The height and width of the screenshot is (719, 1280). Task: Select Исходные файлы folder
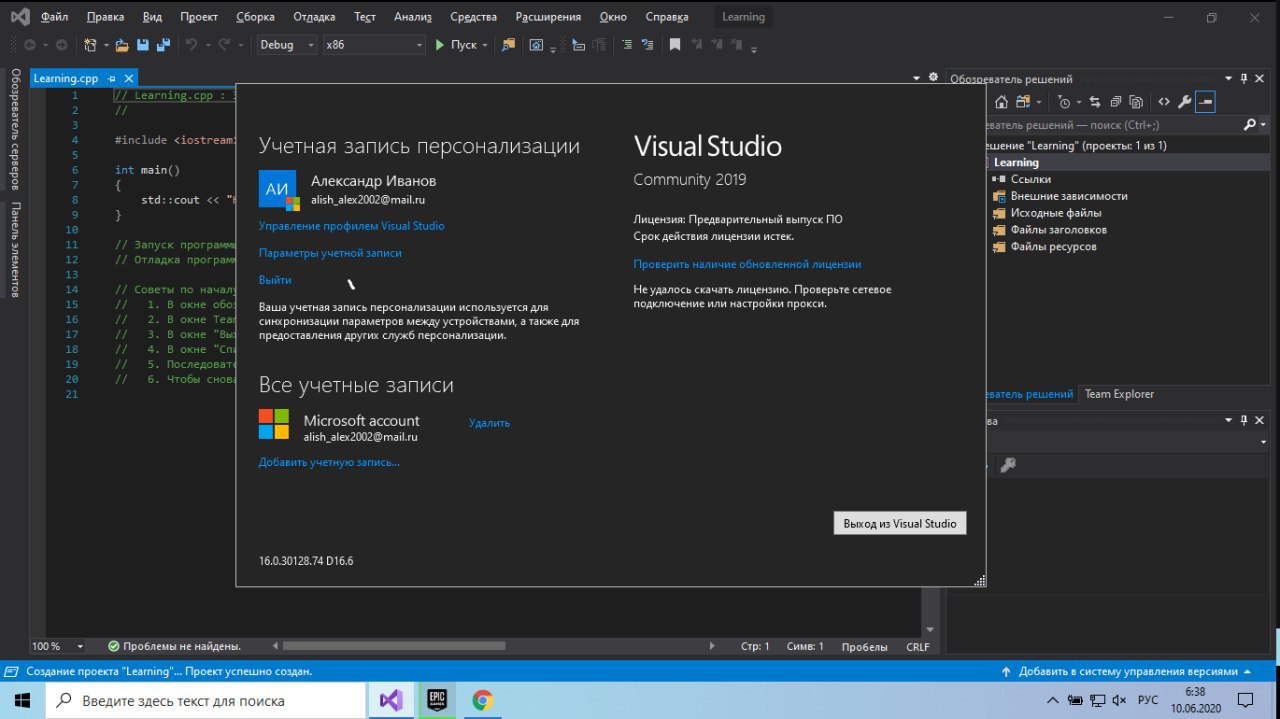pyautogui.click(x=1055, y=213)
